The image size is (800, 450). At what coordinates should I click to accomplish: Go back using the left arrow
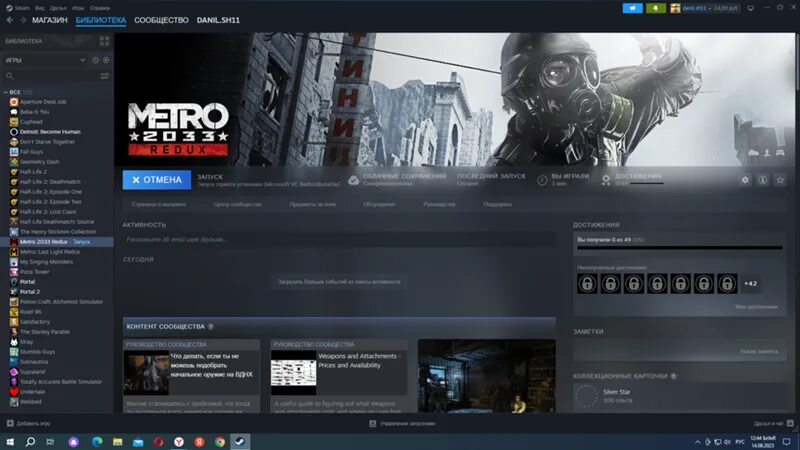[10, 20]
